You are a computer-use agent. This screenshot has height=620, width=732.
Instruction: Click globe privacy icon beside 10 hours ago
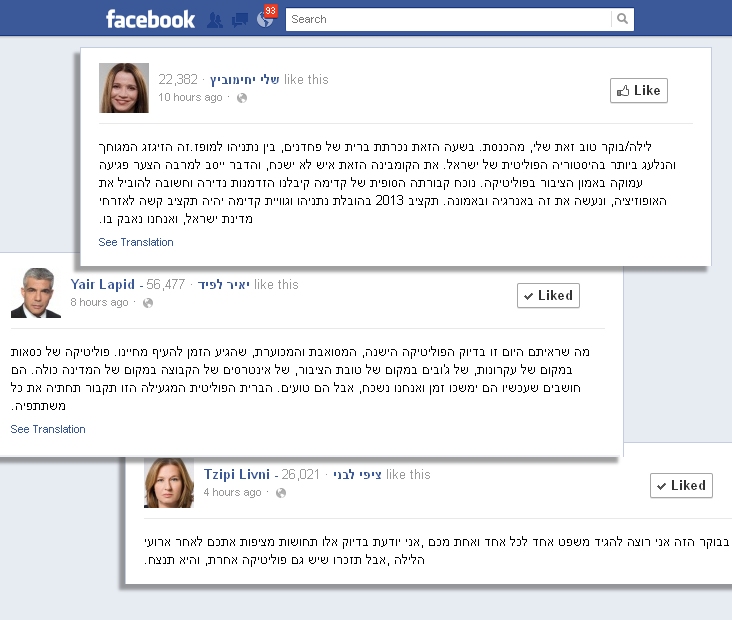pos(242,98)
